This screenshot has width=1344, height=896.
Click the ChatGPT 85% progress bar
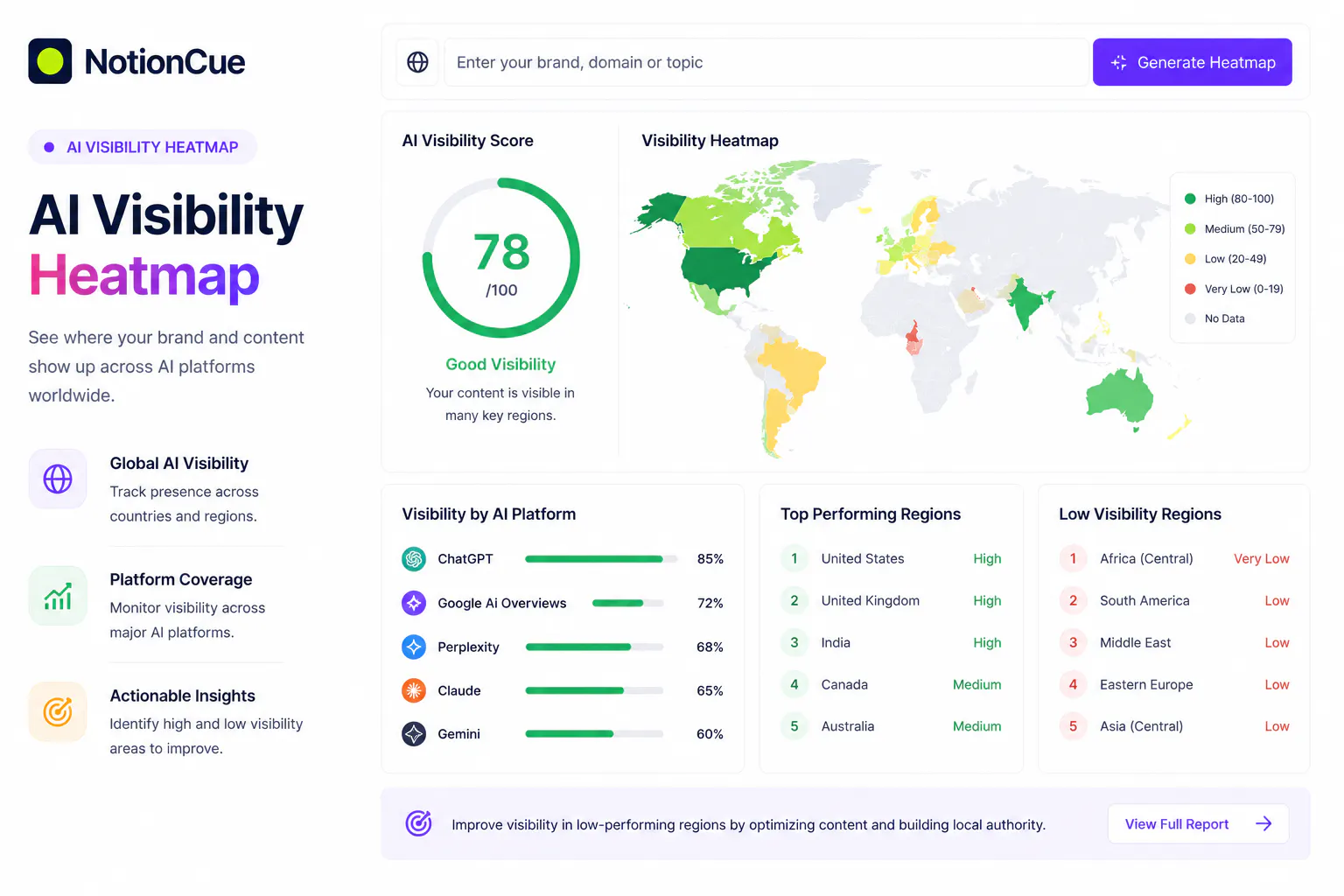601,559
